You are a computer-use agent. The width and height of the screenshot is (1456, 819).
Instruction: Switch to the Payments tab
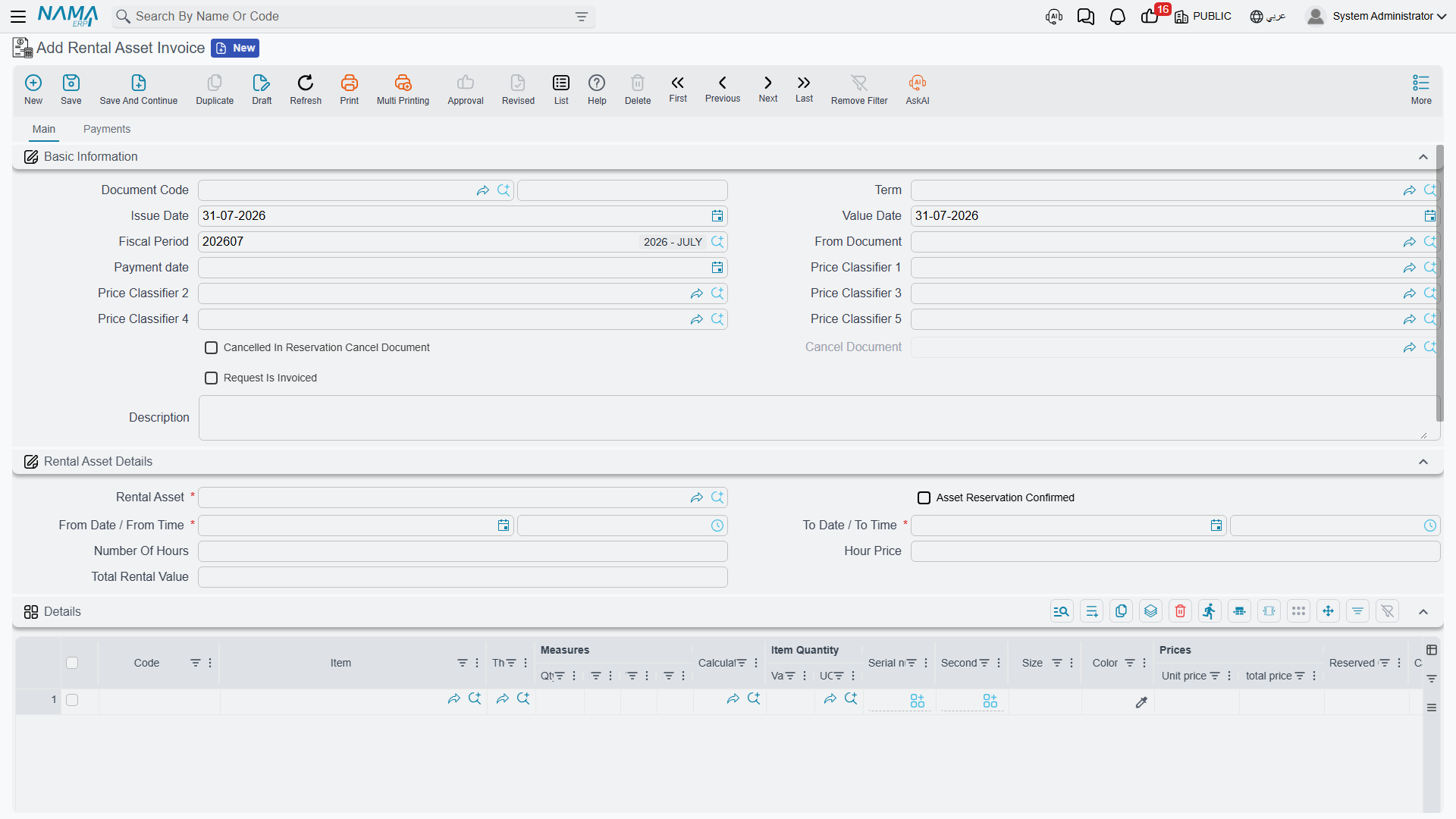pos(107,129)
